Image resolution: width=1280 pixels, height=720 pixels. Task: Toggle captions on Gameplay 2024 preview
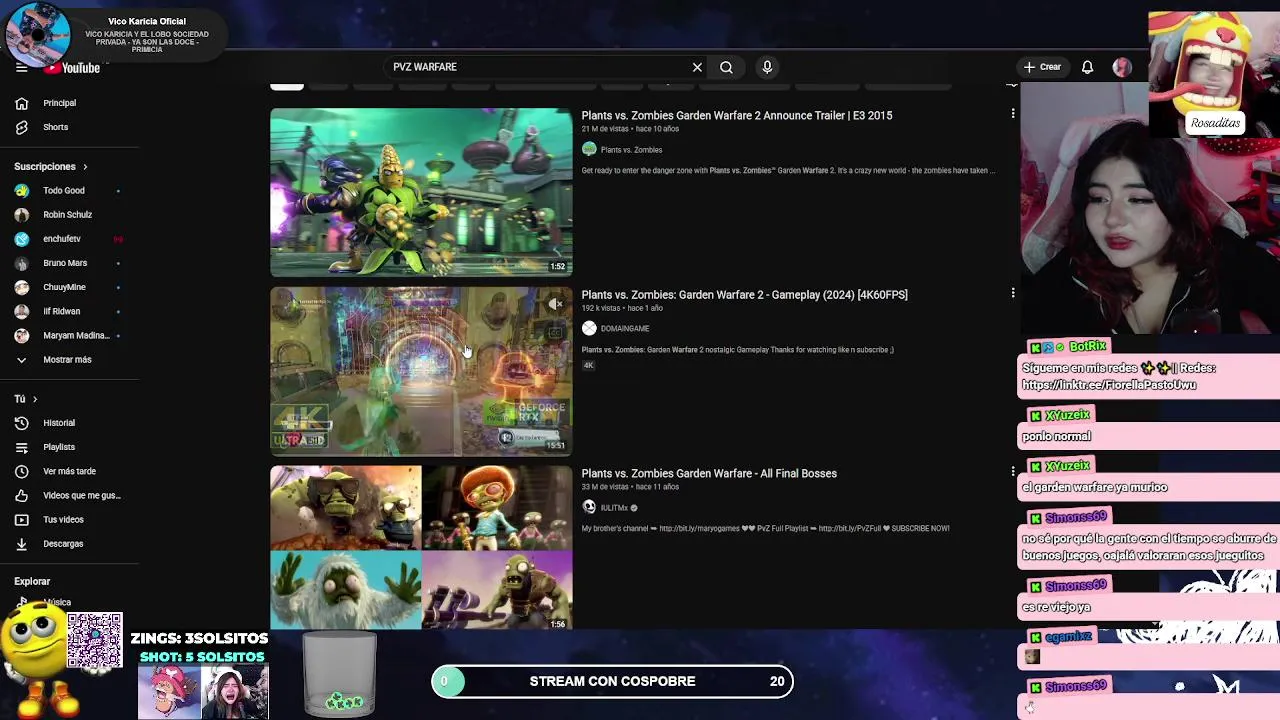click(x=555, y=332)
